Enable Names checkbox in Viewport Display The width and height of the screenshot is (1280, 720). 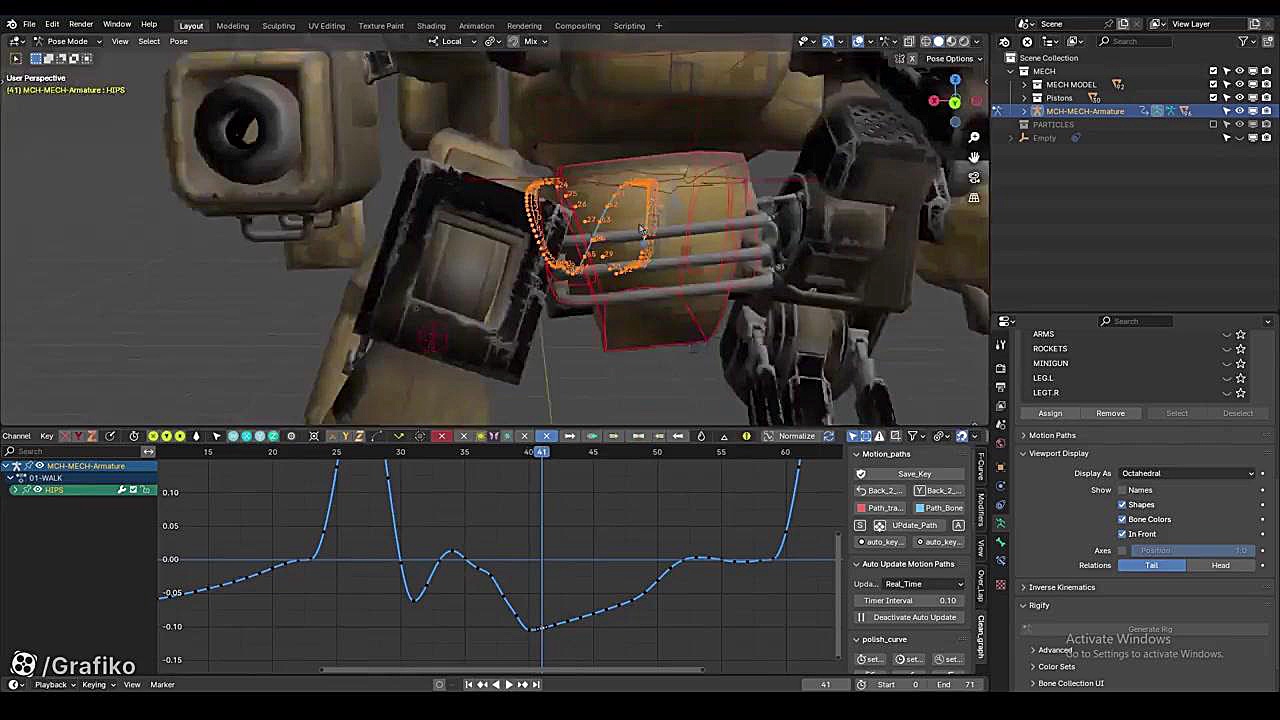coord(1122,490)
